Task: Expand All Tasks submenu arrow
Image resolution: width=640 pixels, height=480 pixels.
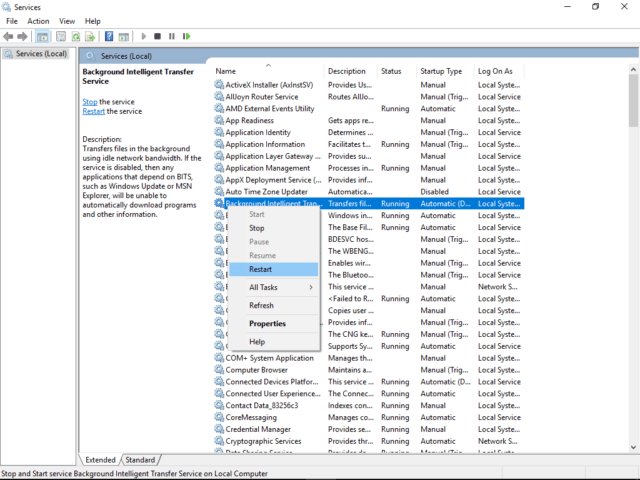Action: click(311, 287)
